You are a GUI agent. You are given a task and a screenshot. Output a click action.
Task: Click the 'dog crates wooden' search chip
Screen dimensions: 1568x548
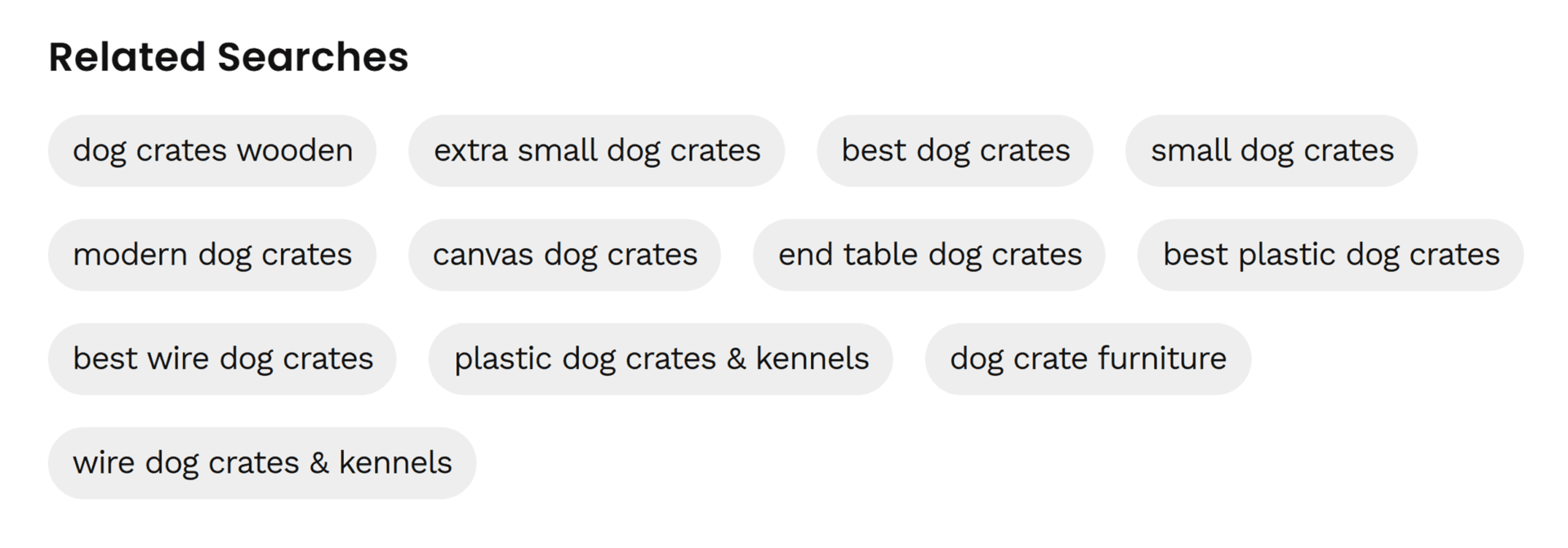tap(212, 151)
